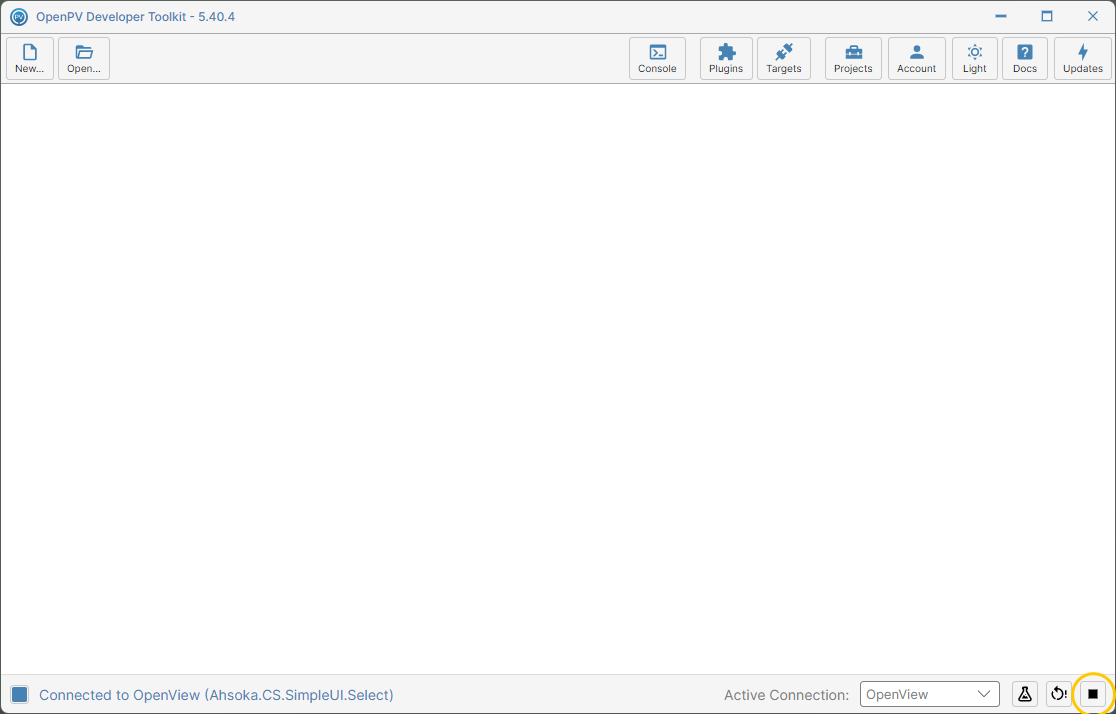Maximize the OpenPV Developer Toolkit window
Image resolution: width=1116 pixels, height=714 pixels.
[1047, 16]
